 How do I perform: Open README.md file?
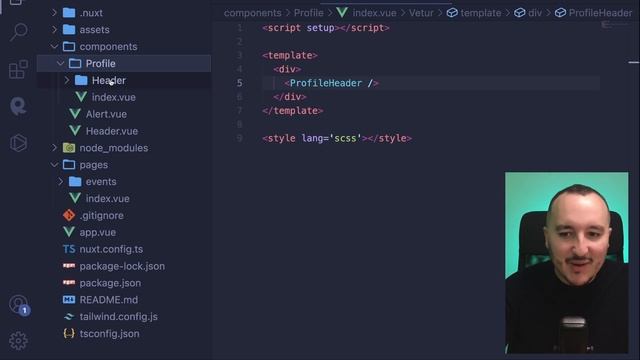[x=109, y=300]
